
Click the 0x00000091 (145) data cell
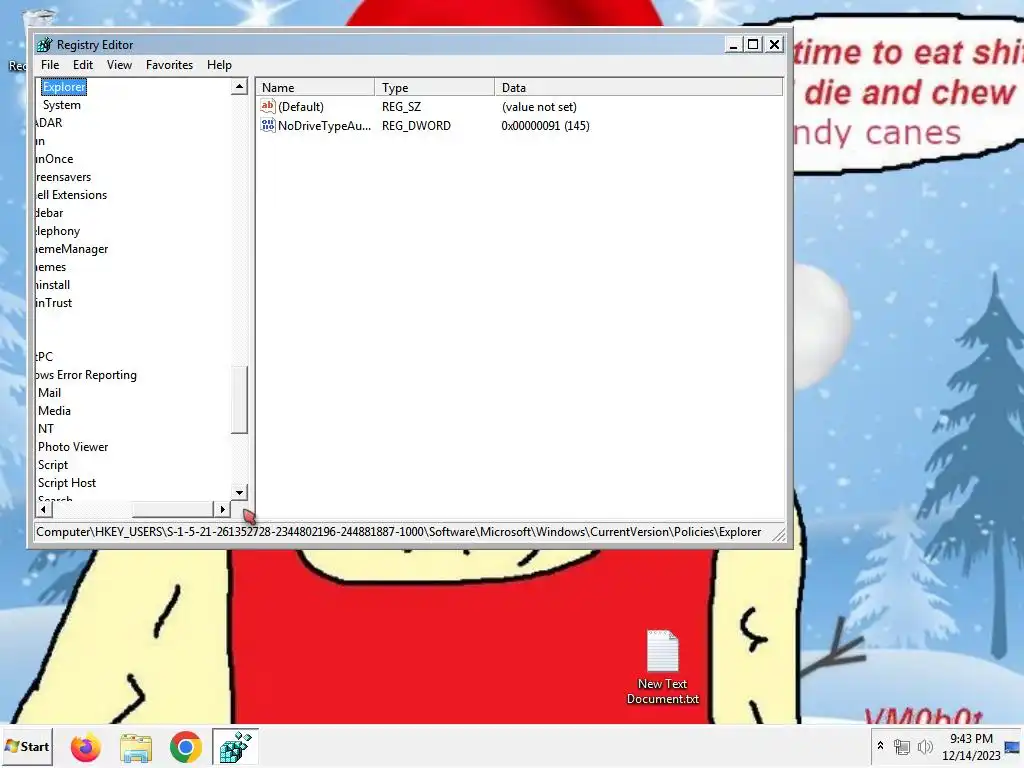coord(545,125)
